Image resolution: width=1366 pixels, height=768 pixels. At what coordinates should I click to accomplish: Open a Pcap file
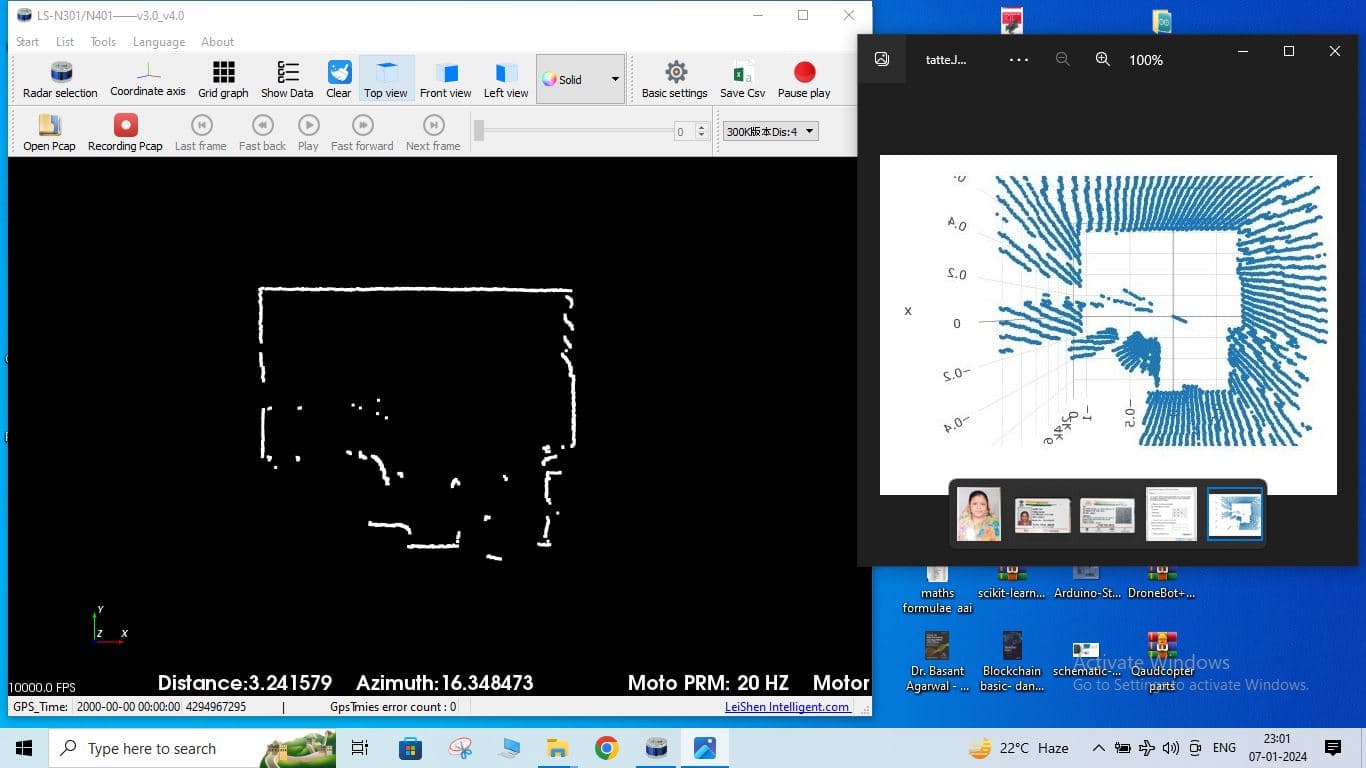pyautogui.click(x=49, y=132)
